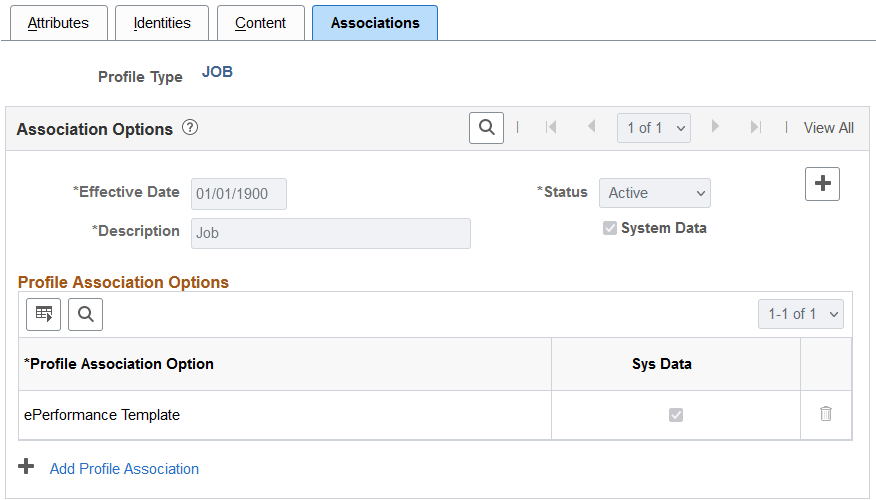Go to first Association Options row
This screenshot has width=876, height=500.
tap(551, 127)
